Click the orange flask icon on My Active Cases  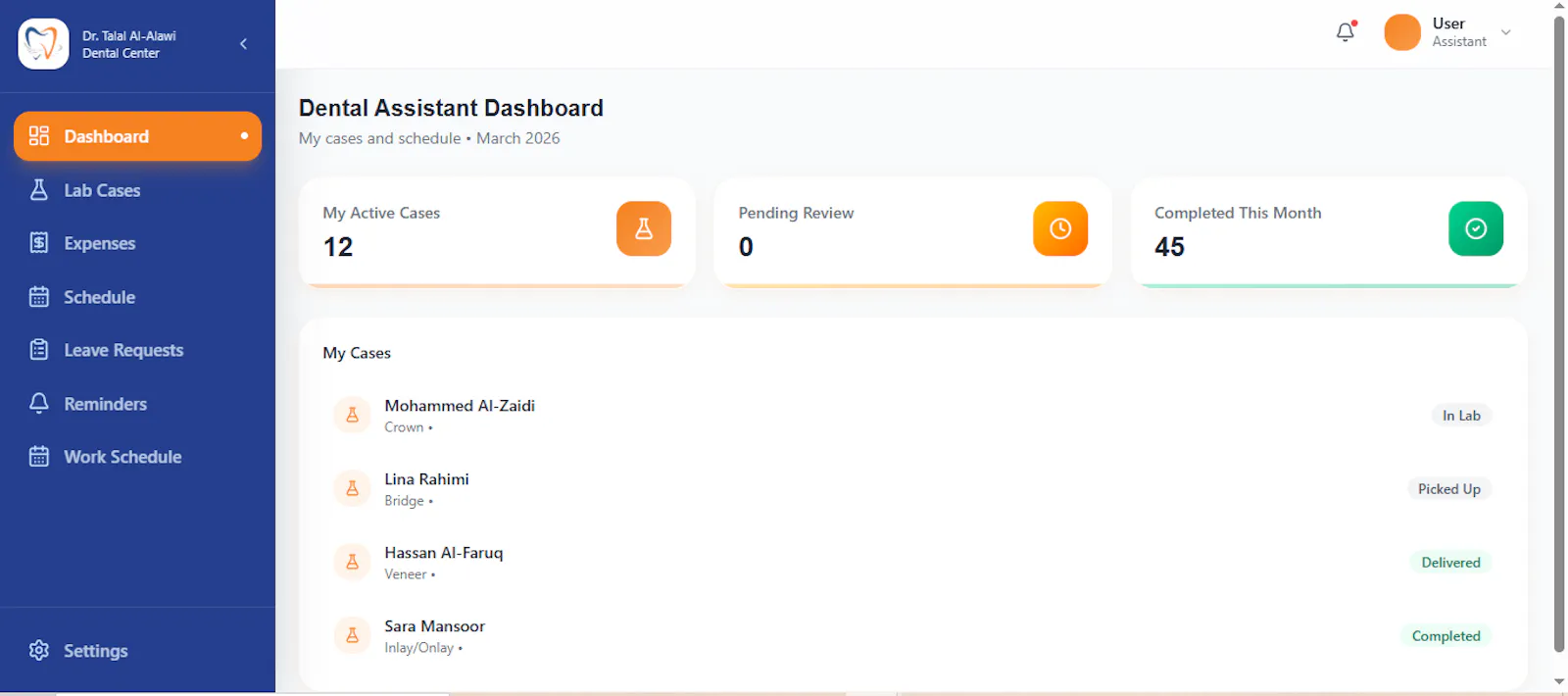pos(644,228)
